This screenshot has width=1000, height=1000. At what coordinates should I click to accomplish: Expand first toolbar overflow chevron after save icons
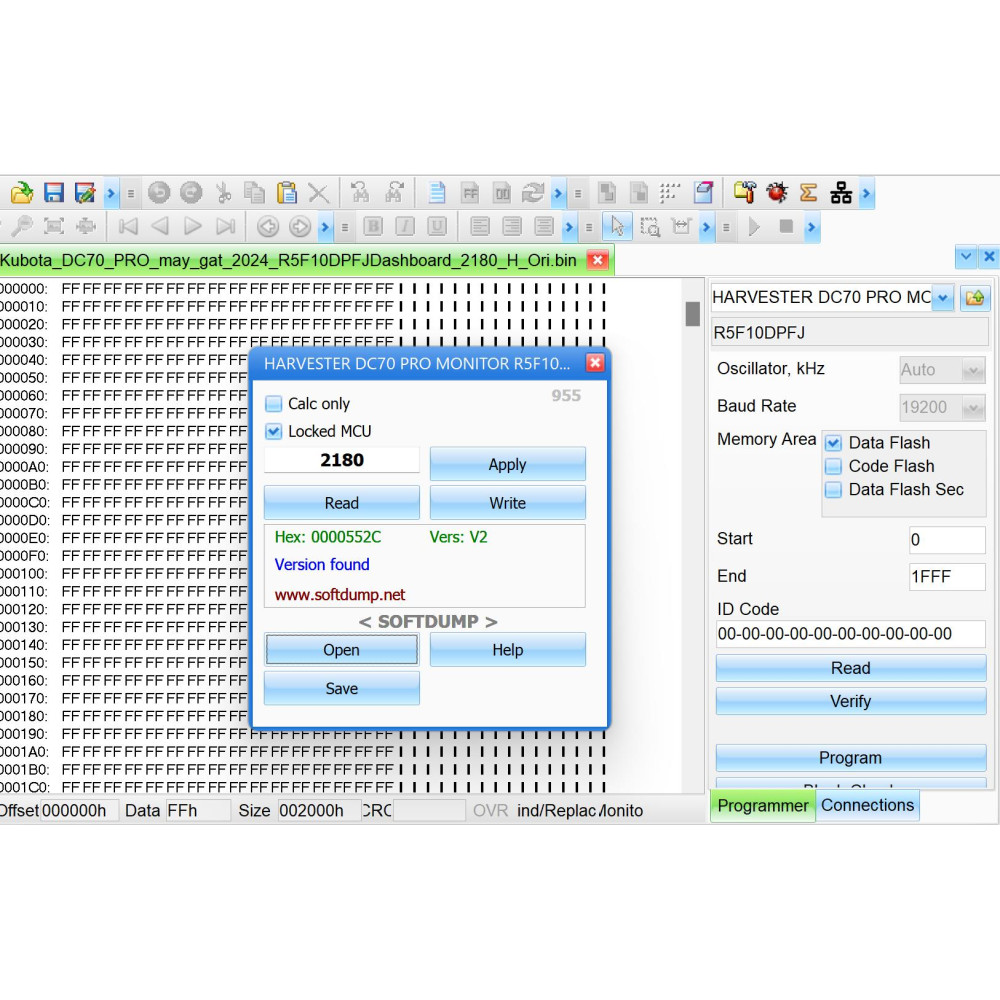[111, 193]
